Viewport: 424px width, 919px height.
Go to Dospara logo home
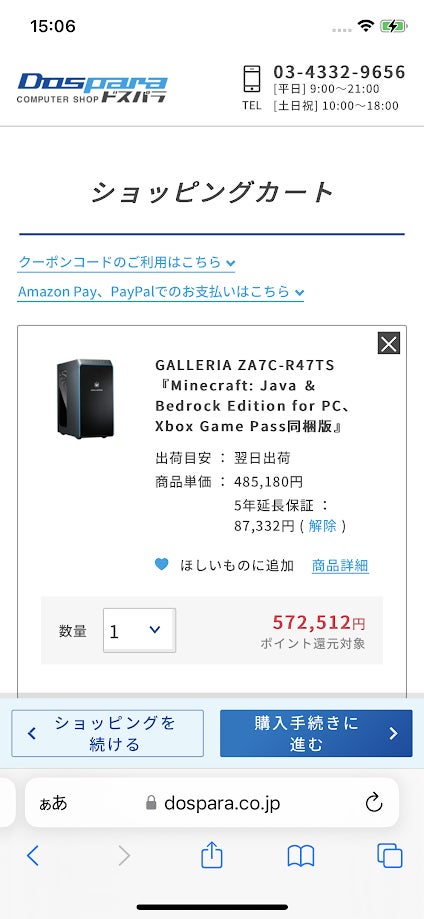(x=92, y=88)
